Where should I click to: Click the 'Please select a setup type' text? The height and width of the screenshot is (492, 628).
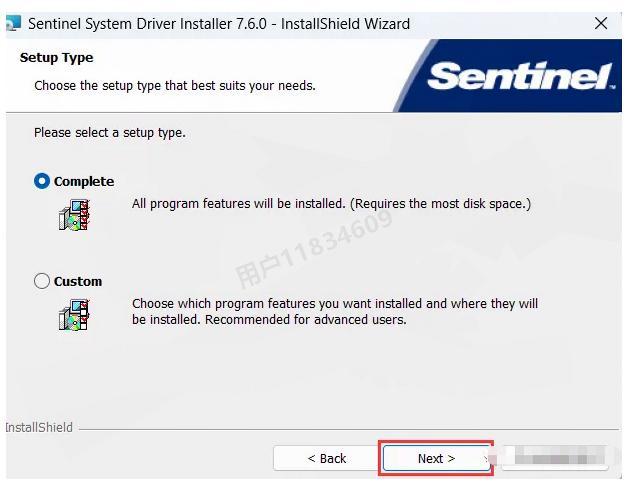pos(110,133)
